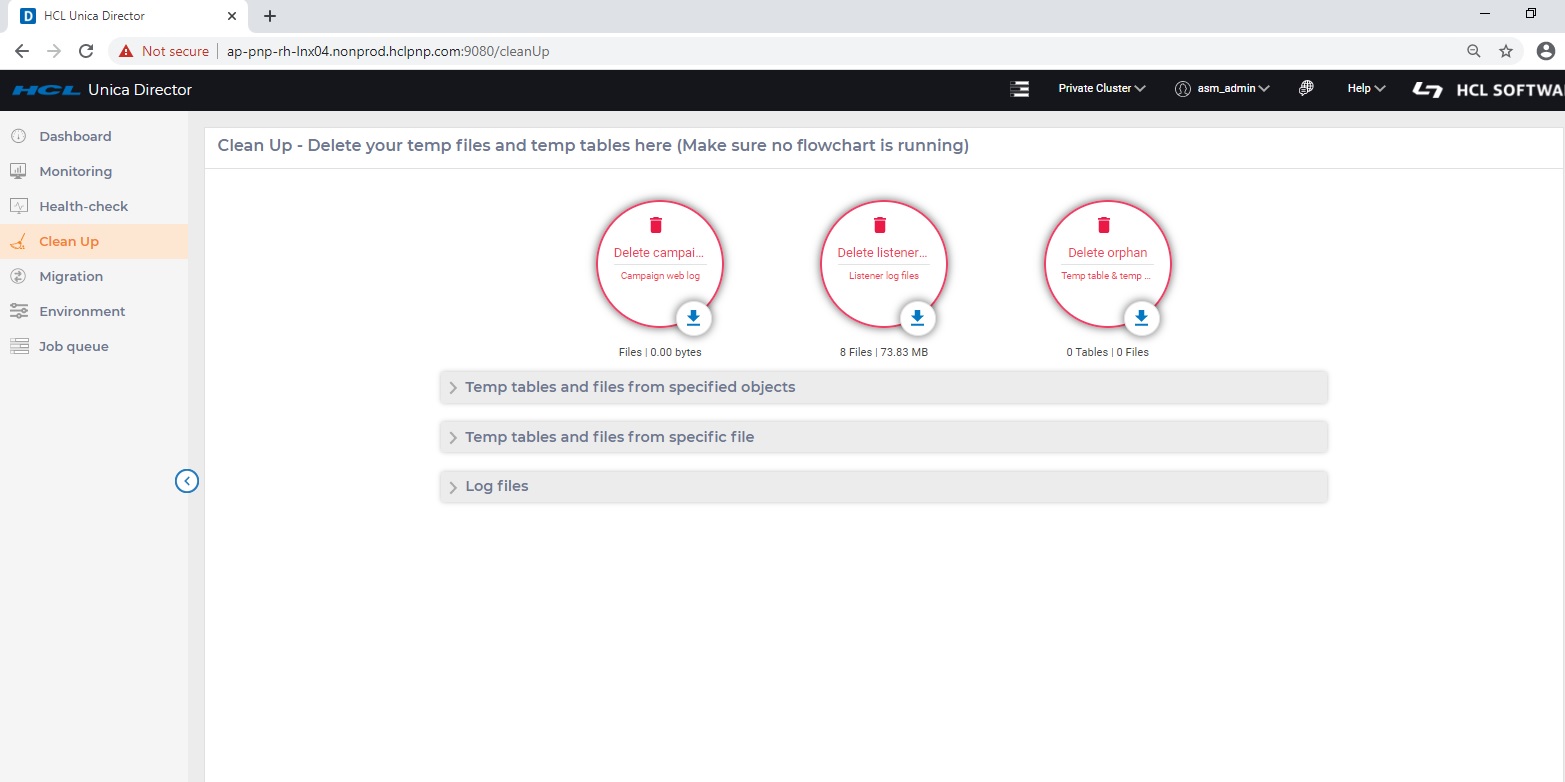
Task: Click the Monitoring chart icon
Action: point(18,171)
